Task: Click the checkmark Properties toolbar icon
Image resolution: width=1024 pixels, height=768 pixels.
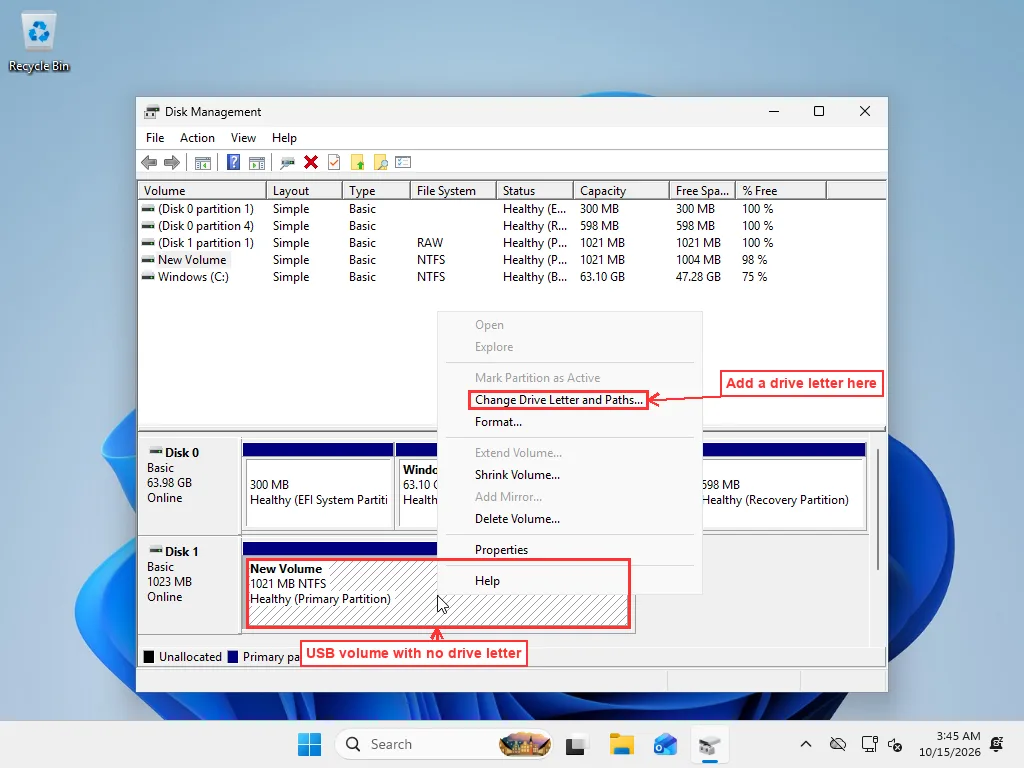Action: pyautogui.click(x=334, y=163)
